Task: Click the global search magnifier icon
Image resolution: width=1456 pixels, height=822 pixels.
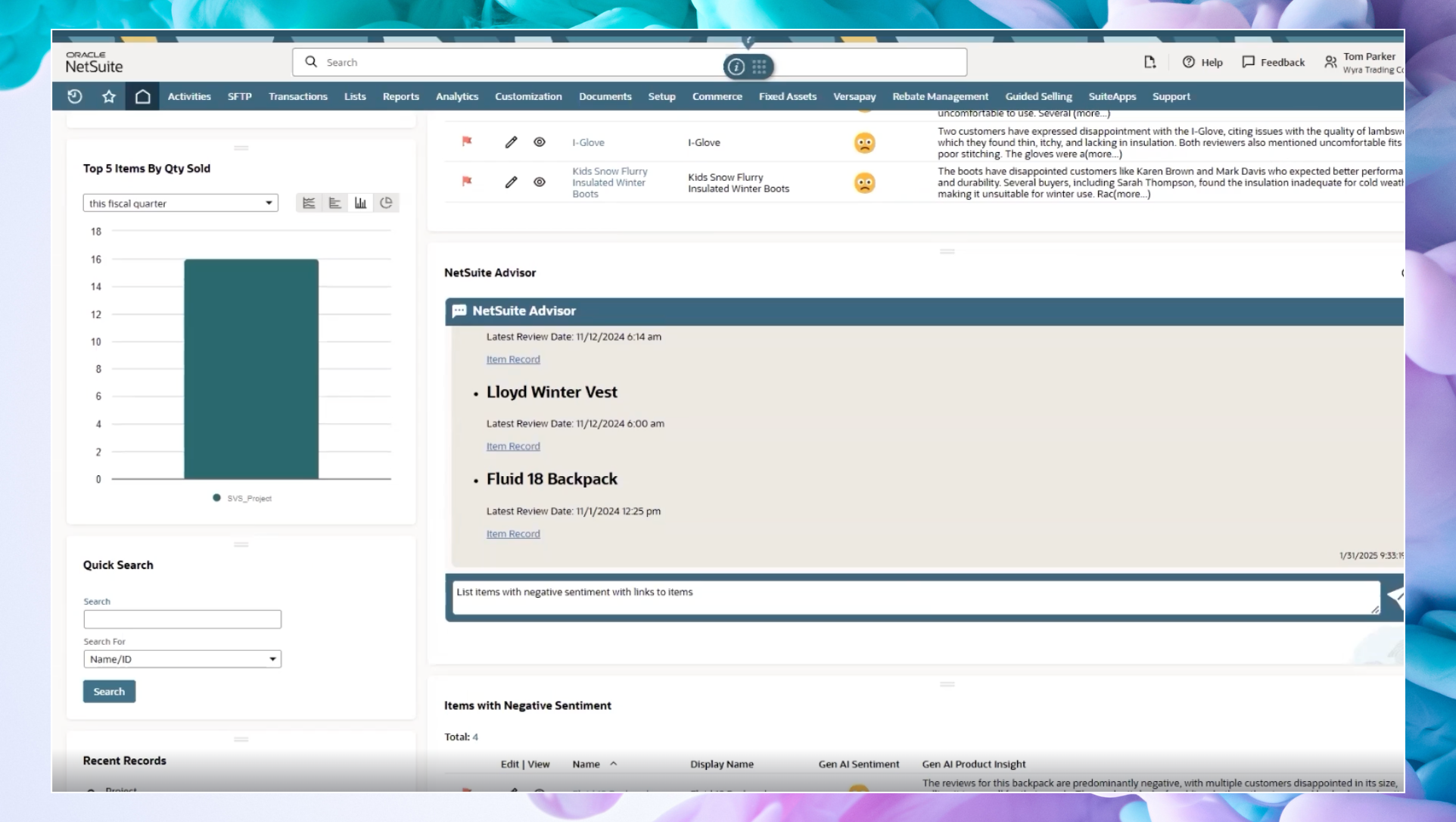Action: [x=311, y=62]
